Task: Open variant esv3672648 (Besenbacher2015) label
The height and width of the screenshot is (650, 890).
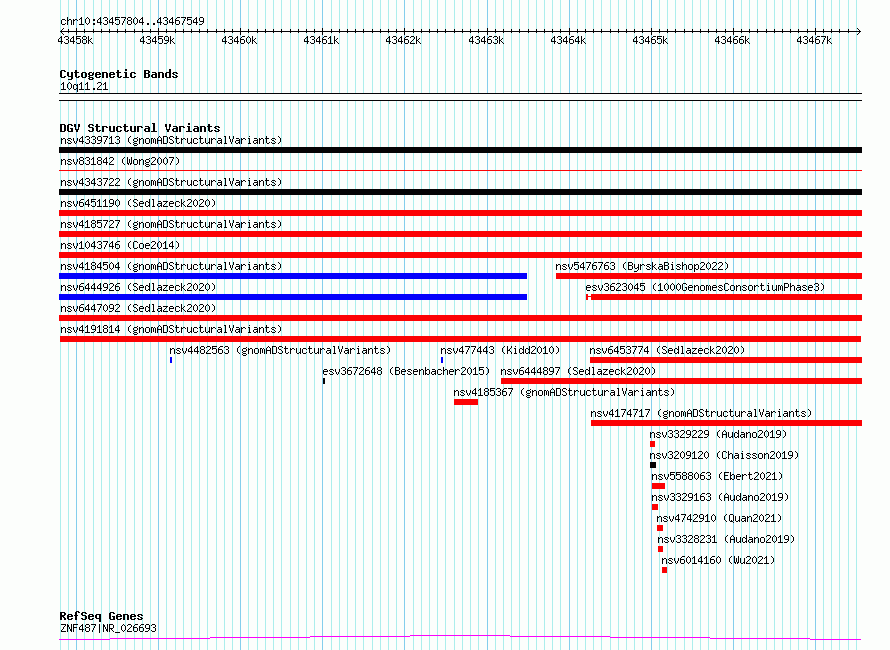Action: [x=406, y=371]
